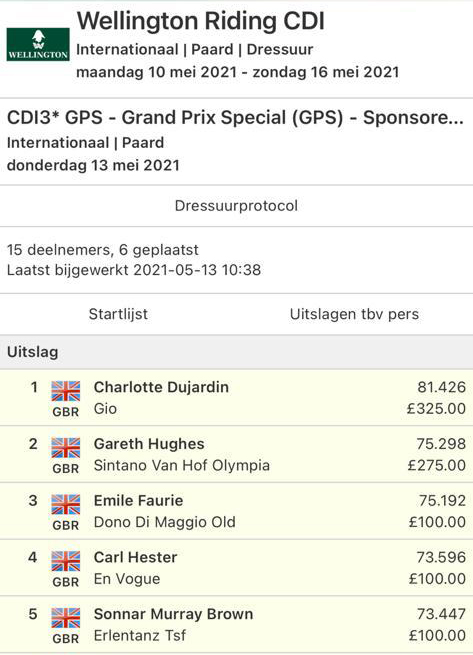Viewport: 473px width, 655px height.
Task: Select the CDI3* GPS Grand Prix Special heading
Action: (x=235, y=118)
